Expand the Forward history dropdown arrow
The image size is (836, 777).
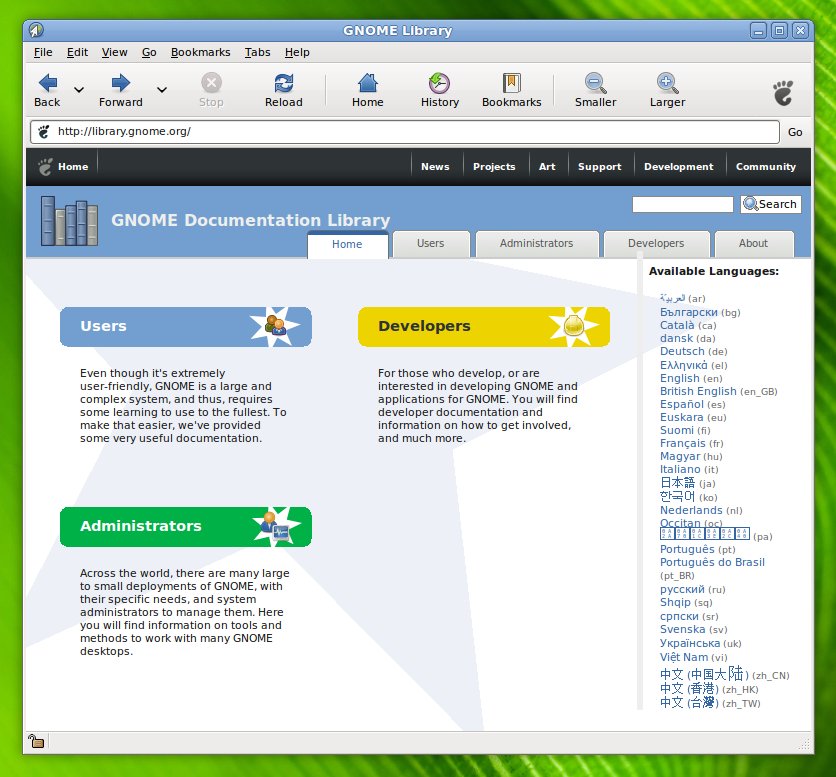[162, 90]
